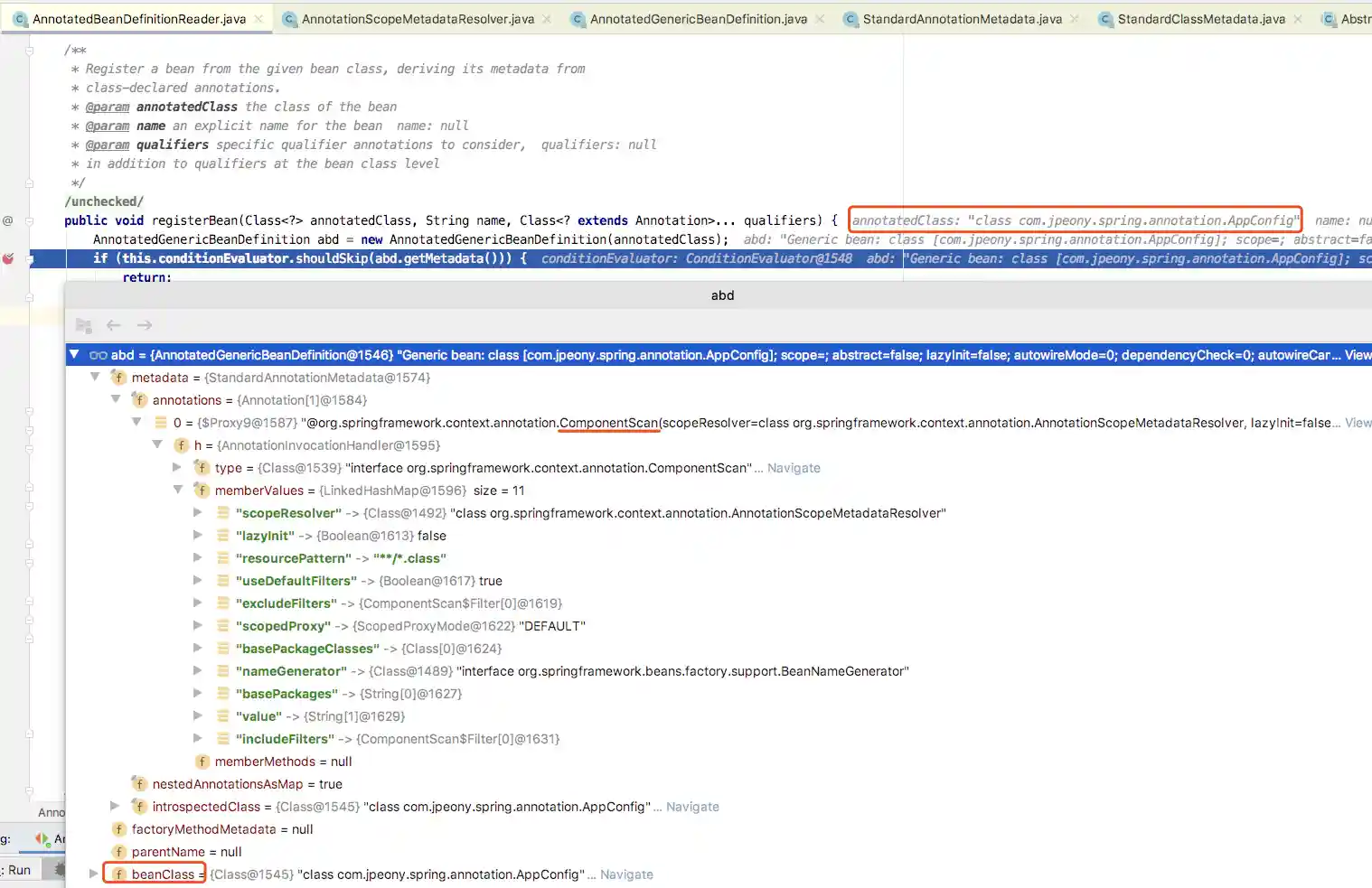Screen dimensions: 1372x888
Task: Click the set-as-root icon in popup toolbar
Action: coord(84,325)
